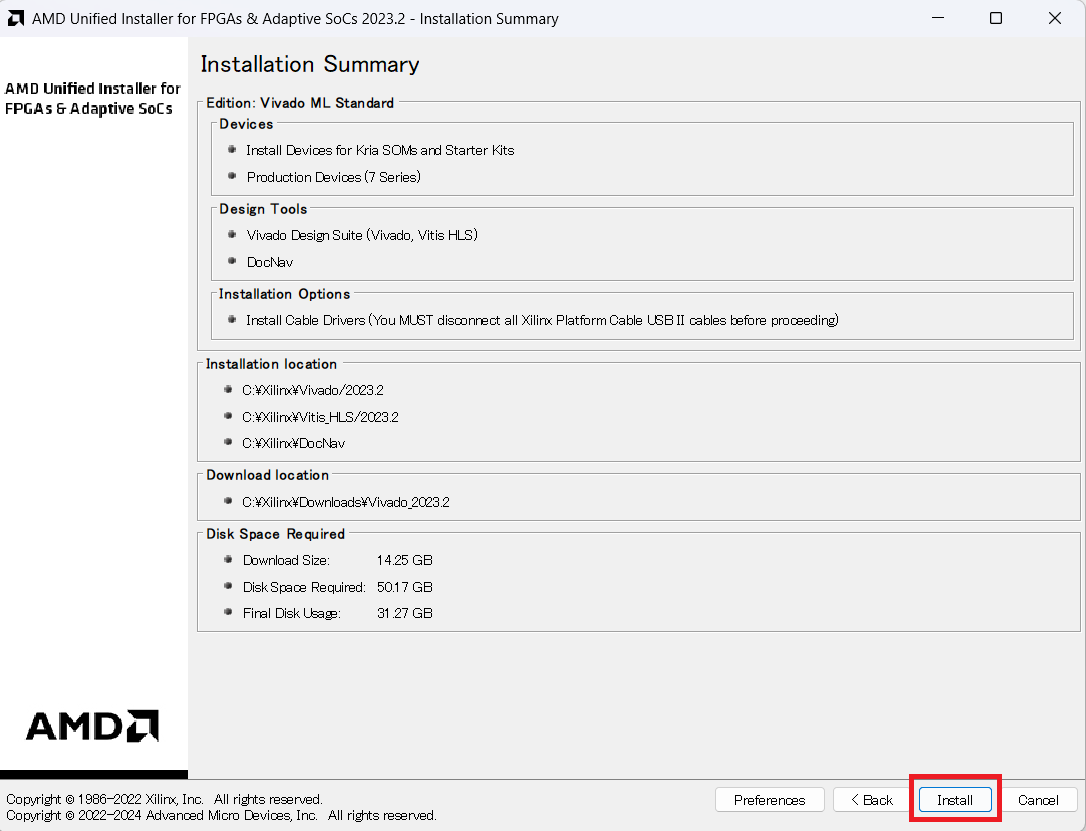Click the window title bar text

(x=295, y=19)
